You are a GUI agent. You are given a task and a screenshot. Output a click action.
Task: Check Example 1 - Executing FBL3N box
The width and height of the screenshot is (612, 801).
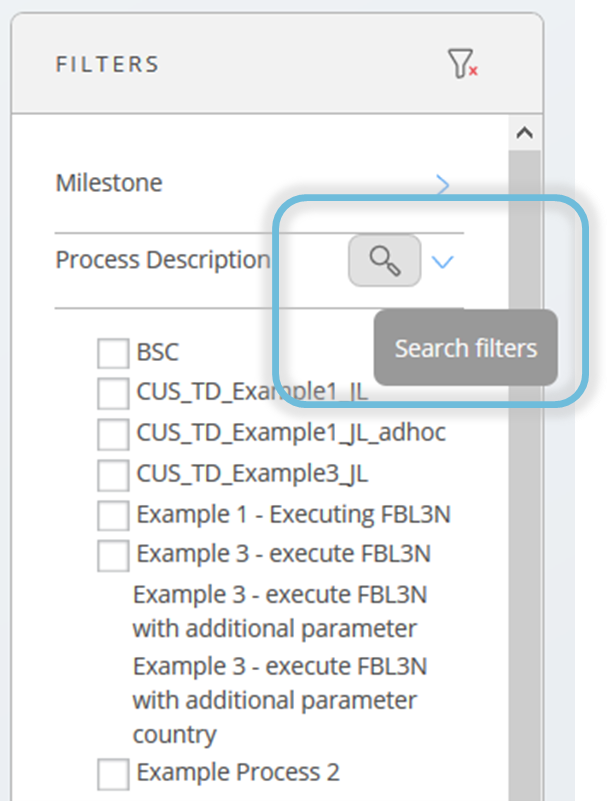click(113, 515)
